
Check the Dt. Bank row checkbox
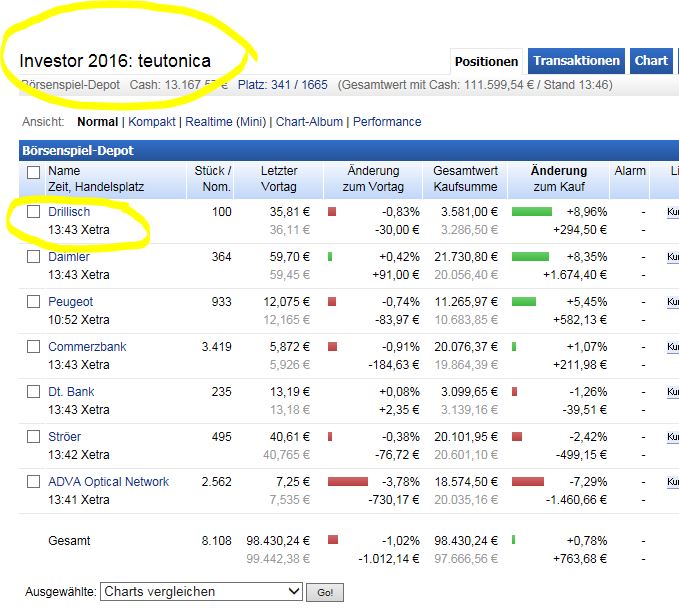click(33, 392)
